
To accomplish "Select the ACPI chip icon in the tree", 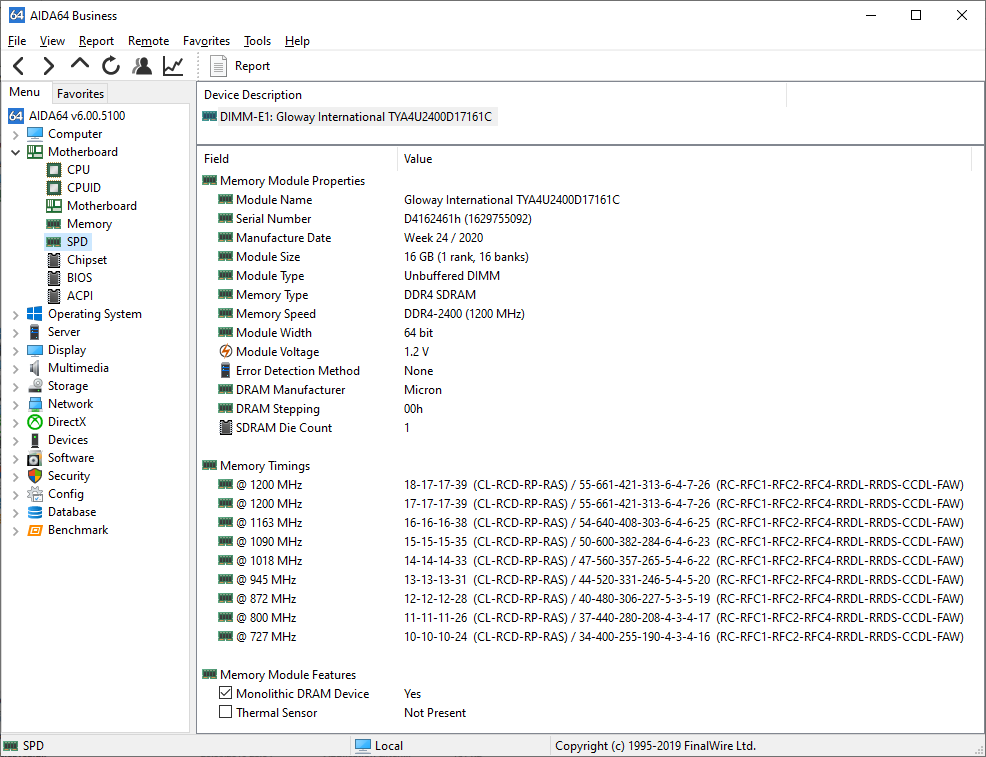I will [54, 296].
